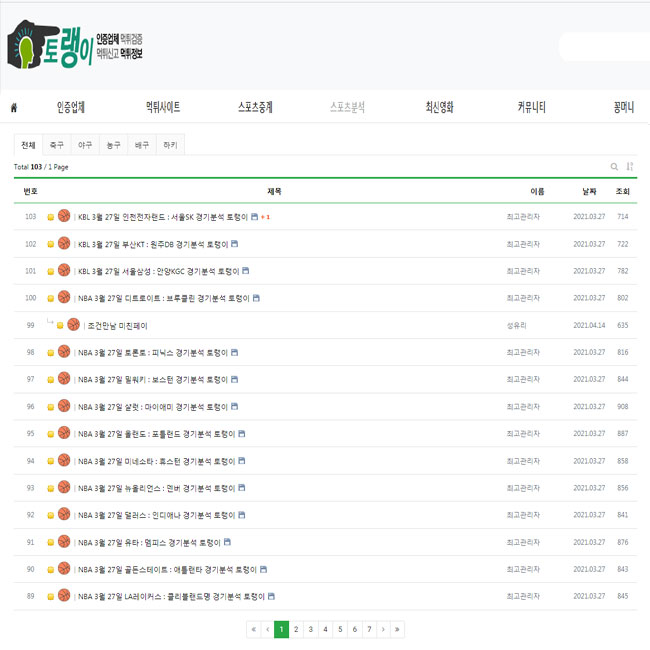The height and width of the screenshot is (650, 650).
Task: Click basketball icon on post 97
Action: click(x=64, y=378)
